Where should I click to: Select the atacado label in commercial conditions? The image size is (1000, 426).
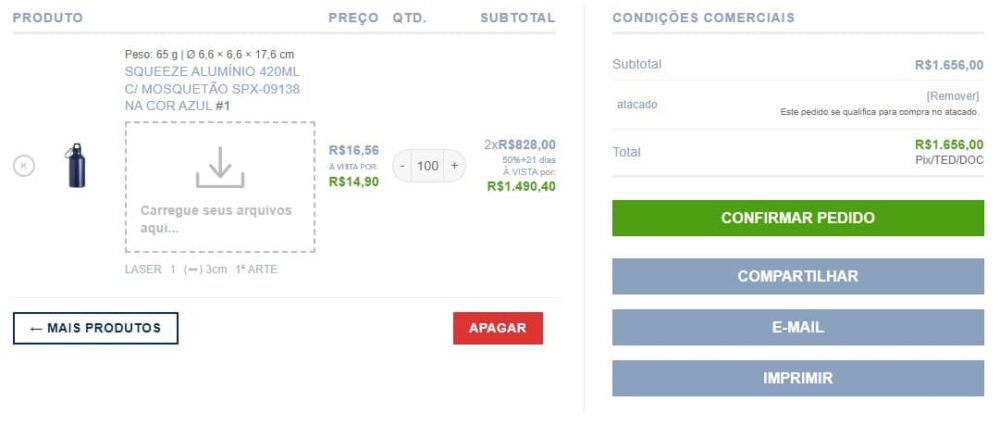[637, 104]
